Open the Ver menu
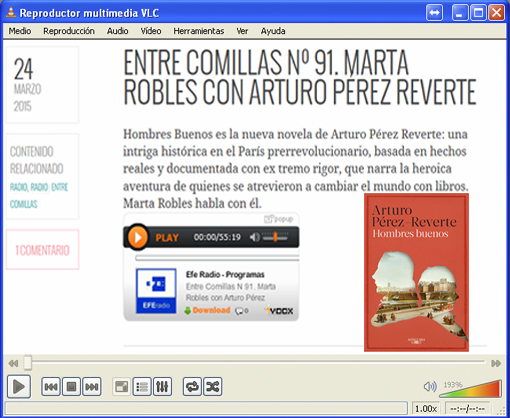The width and height of the screenshot is (510, 418). click(242, 31)
